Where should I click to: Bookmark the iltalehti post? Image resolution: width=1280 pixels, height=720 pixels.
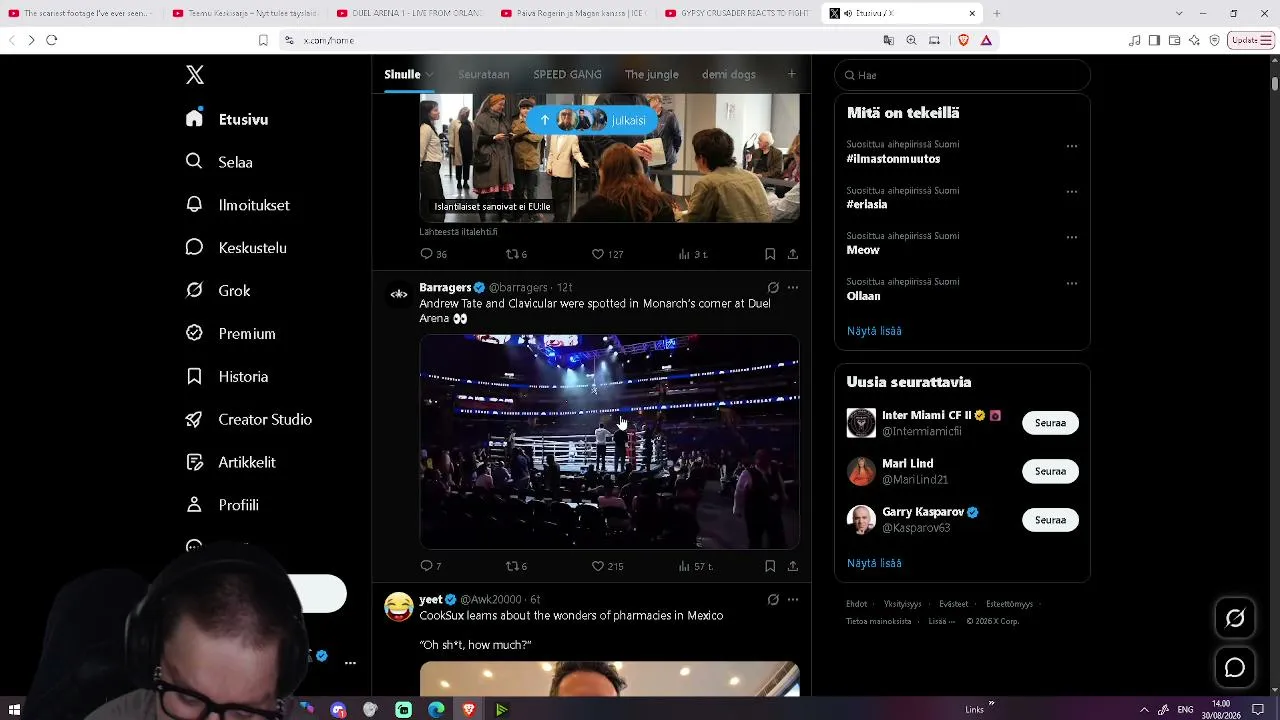pyautogui.click(x=770, y=254)
